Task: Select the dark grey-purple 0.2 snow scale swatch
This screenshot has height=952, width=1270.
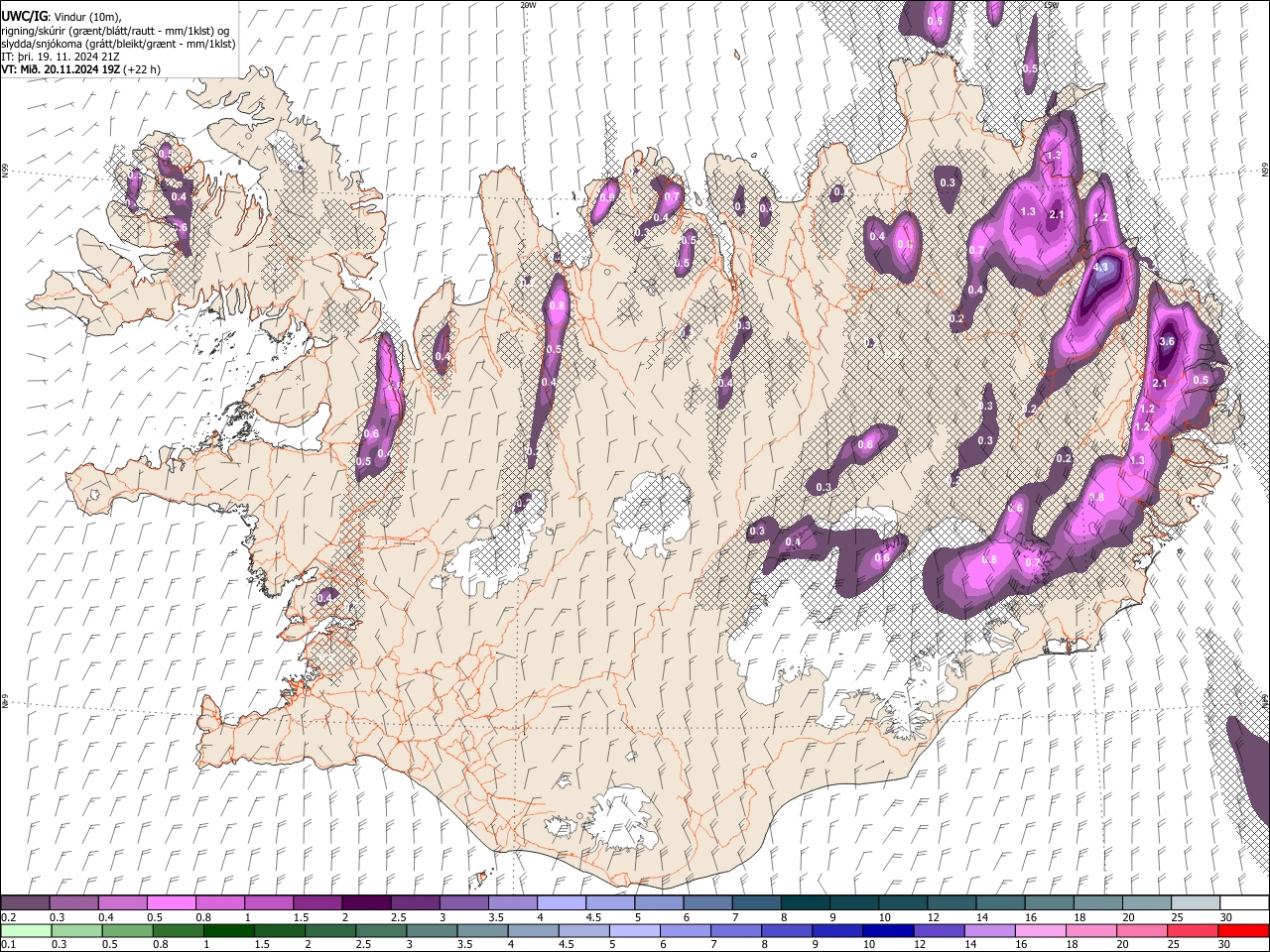Action: tap(25, 903)
